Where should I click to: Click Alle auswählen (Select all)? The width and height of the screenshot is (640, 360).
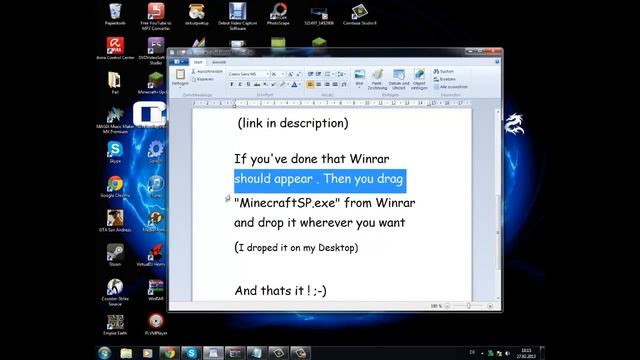(x=451, y=87)
